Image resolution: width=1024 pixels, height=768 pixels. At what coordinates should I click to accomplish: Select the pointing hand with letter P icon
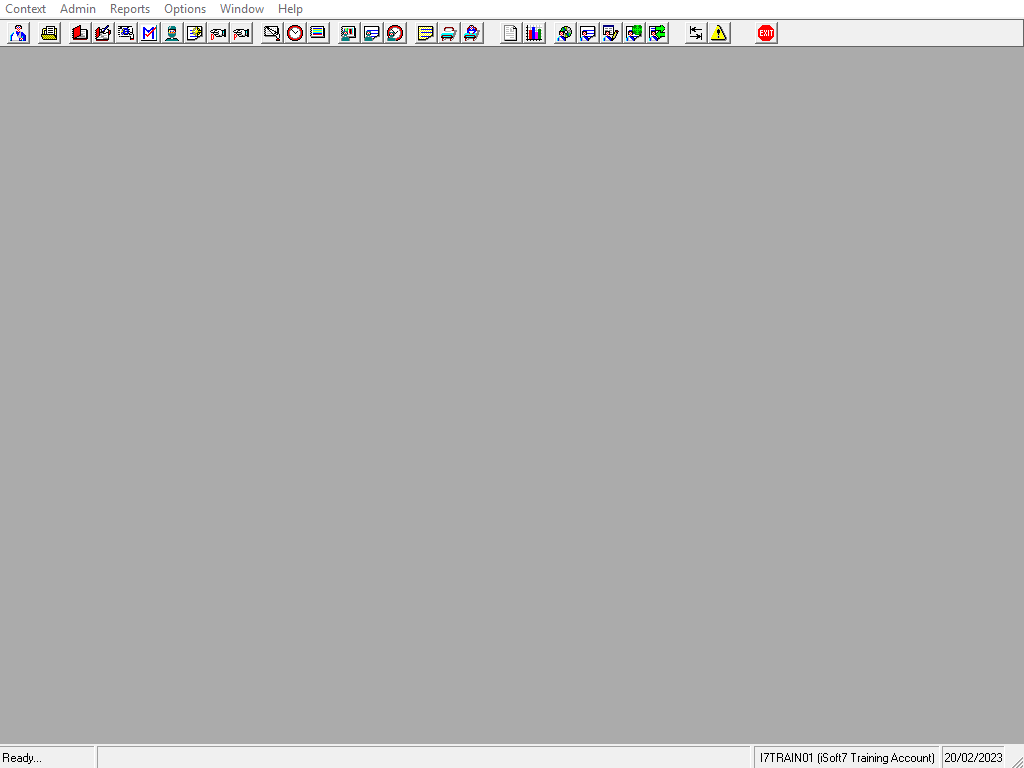[241, 33]
